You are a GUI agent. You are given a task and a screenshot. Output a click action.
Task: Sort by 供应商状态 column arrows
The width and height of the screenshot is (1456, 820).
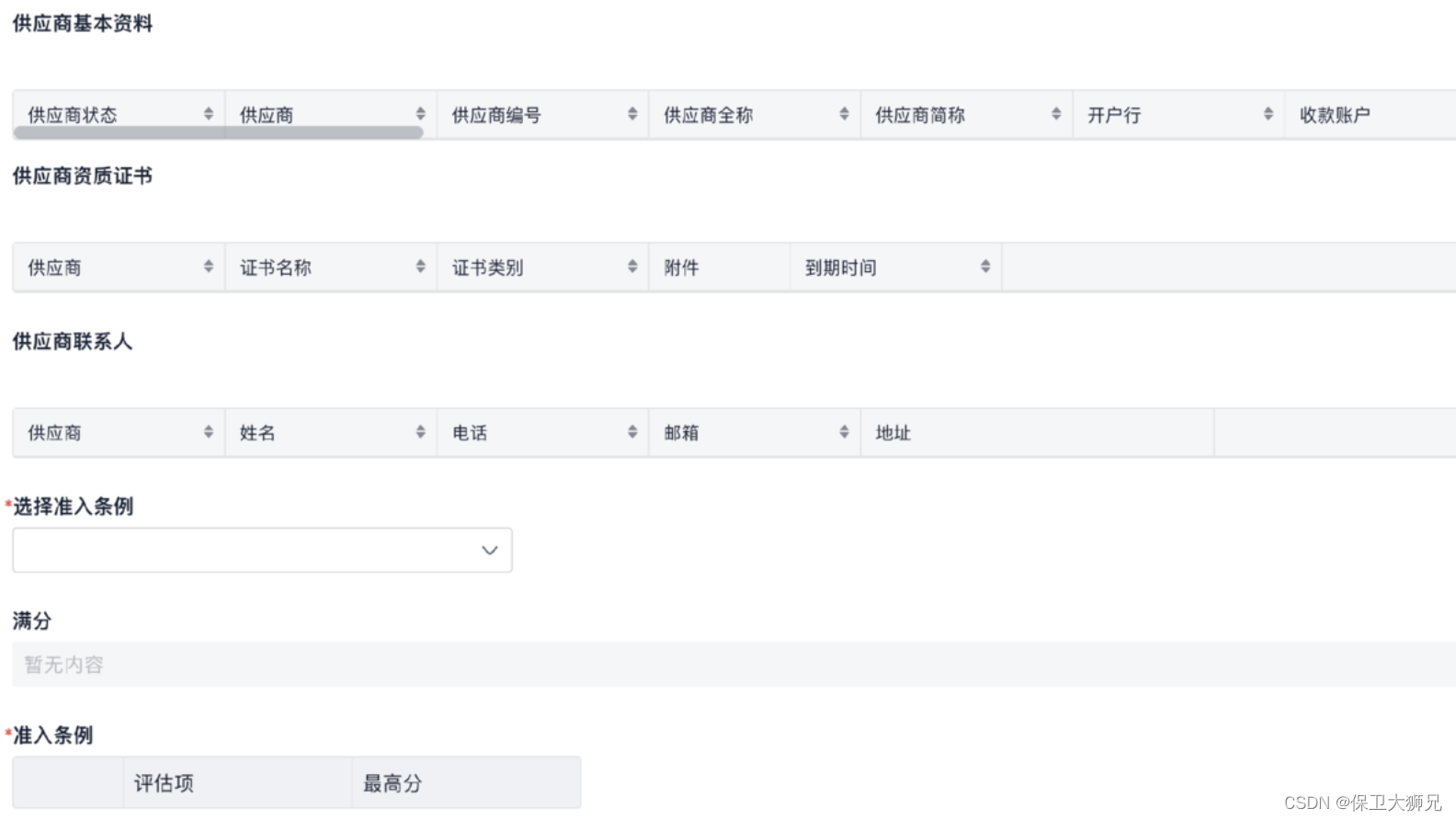point(209,114)
